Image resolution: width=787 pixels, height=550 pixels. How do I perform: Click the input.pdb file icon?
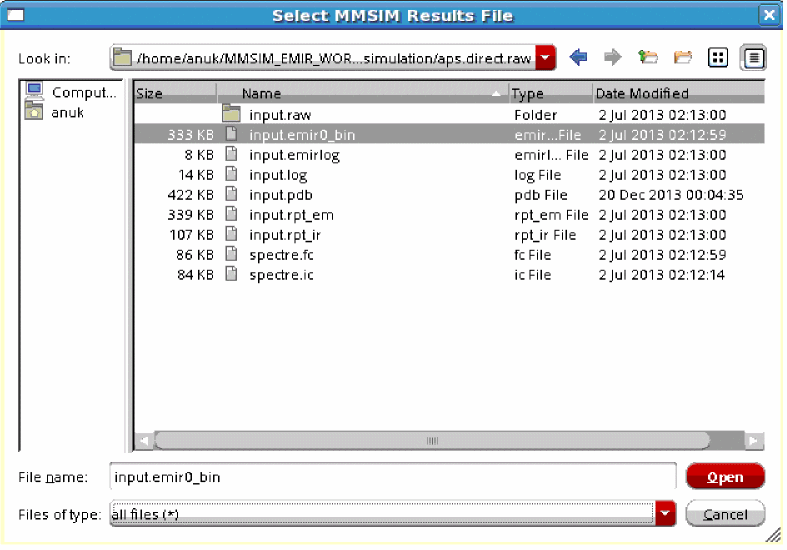click(231, 195)
